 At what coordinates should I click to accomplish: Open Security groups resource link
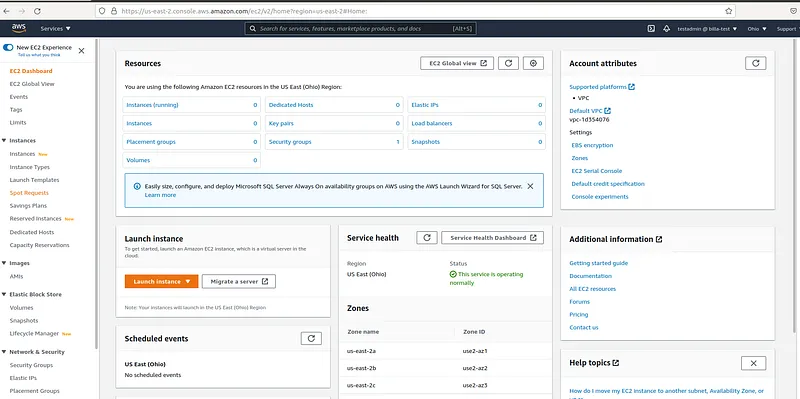pyautogui.click(x=290, y=142)
